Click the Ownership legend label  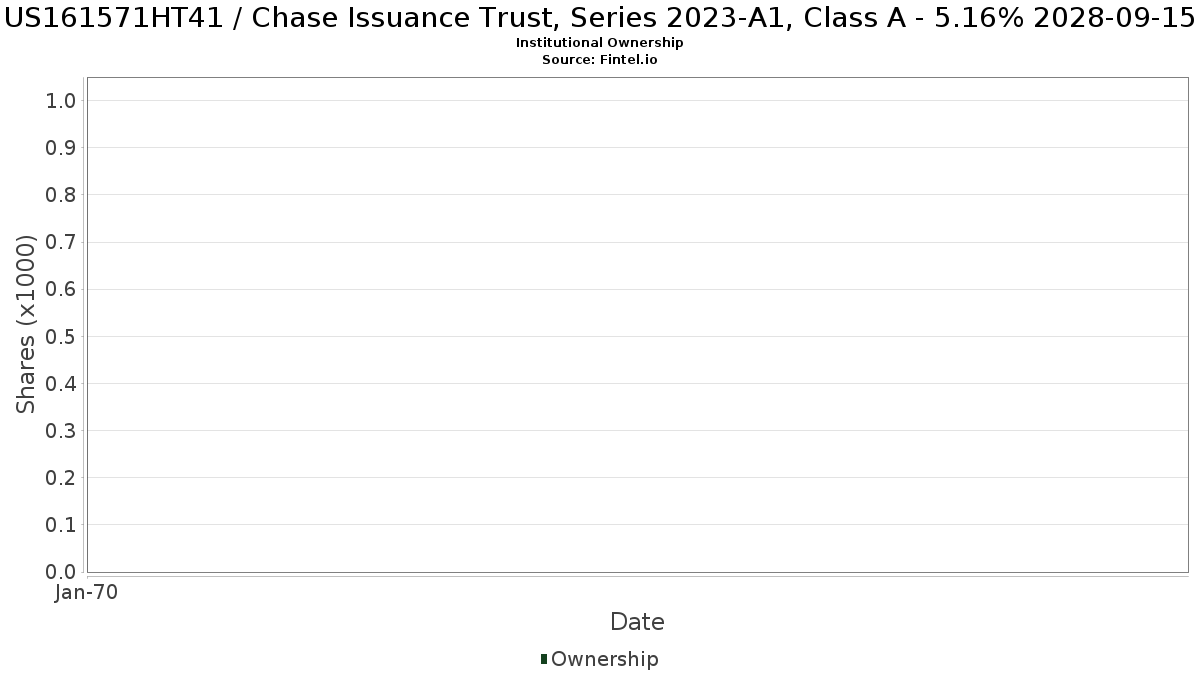[x=605, y=659]
